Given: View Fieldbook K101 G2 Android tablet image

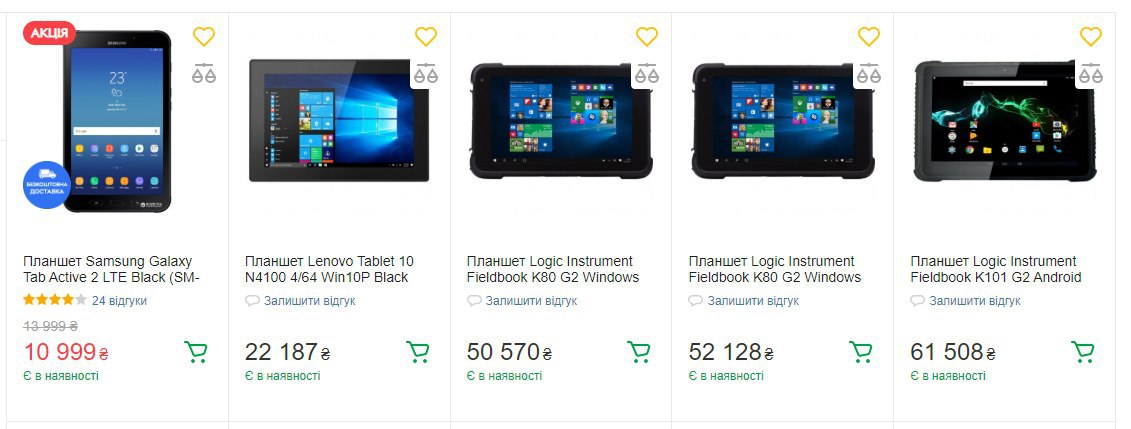Looking at the screenshot, I should pyautogui.click(x=1005, y=121).
